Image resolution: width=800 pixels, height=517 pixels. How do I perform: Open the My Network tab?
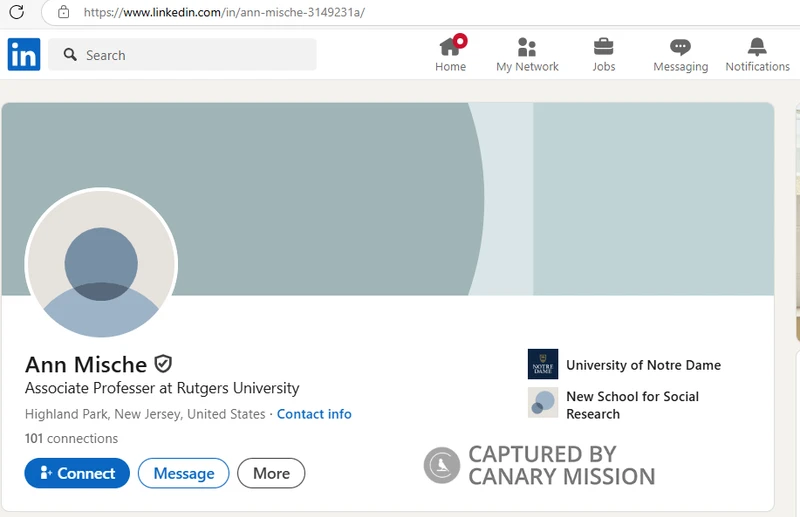[x=527, y=55]
